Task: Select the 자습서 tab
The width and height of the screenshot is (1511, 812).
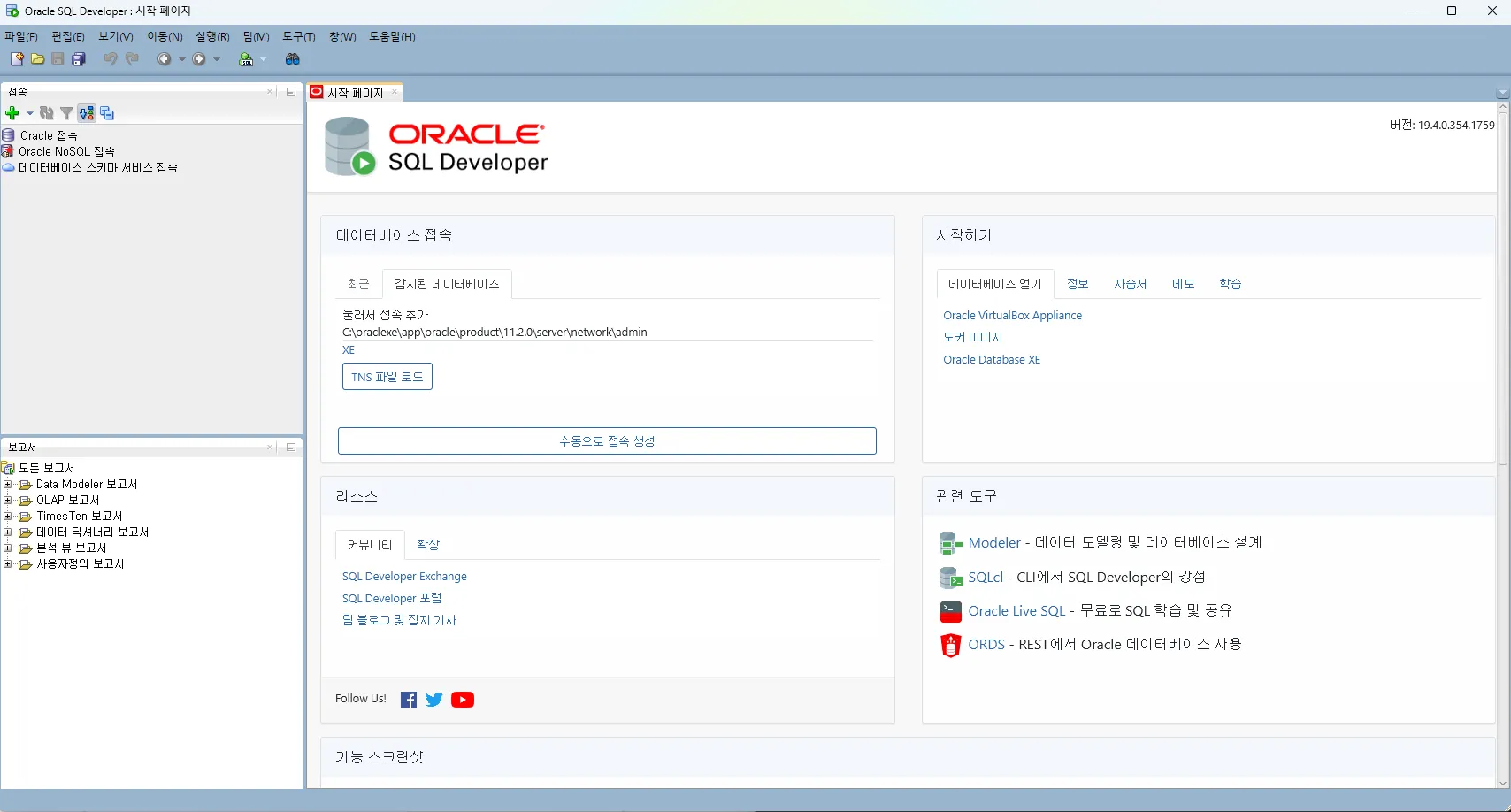Action: (1130, 284)
